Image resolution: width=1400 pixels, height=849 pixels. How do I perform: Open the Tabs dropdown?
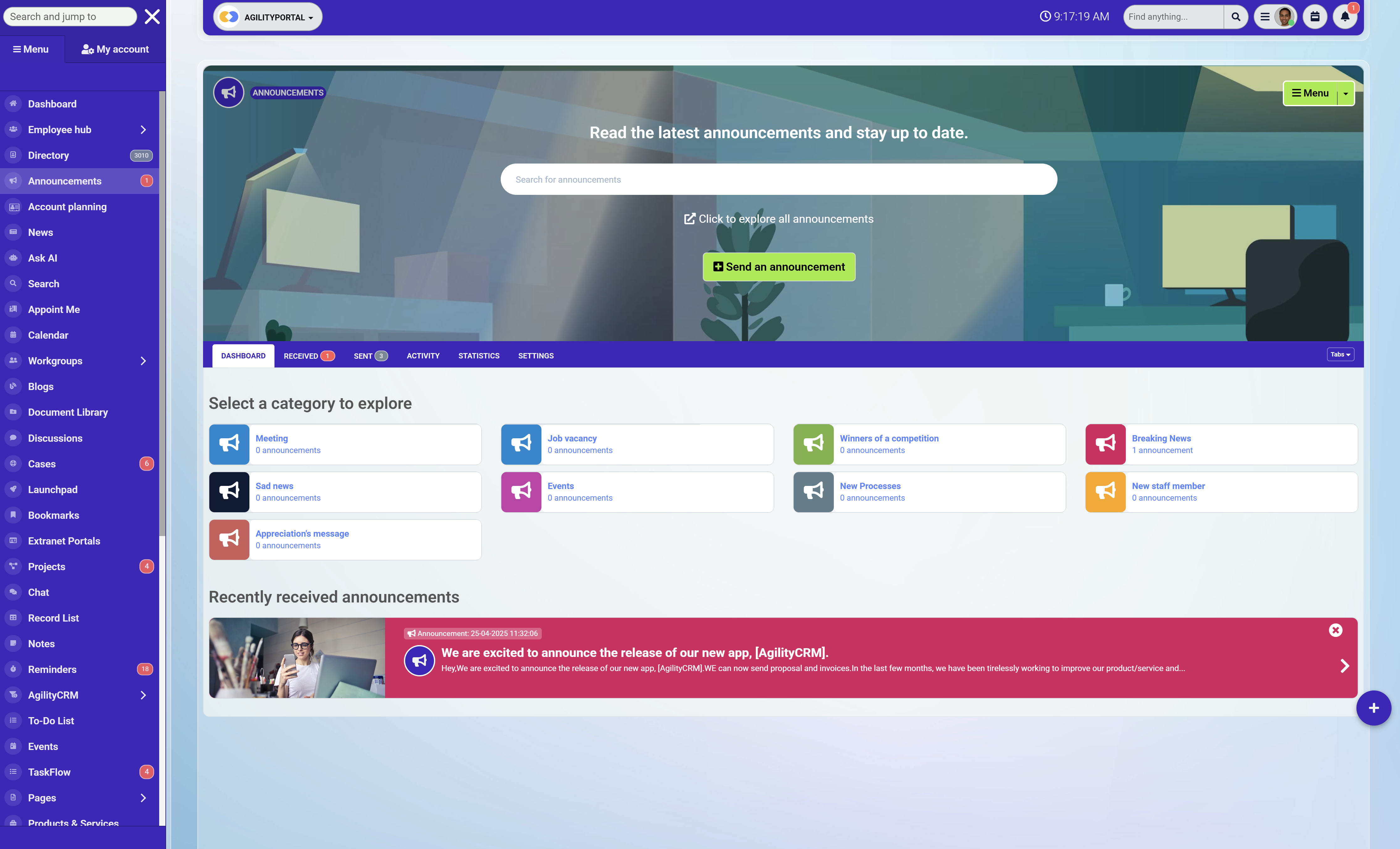point(1340,354)
